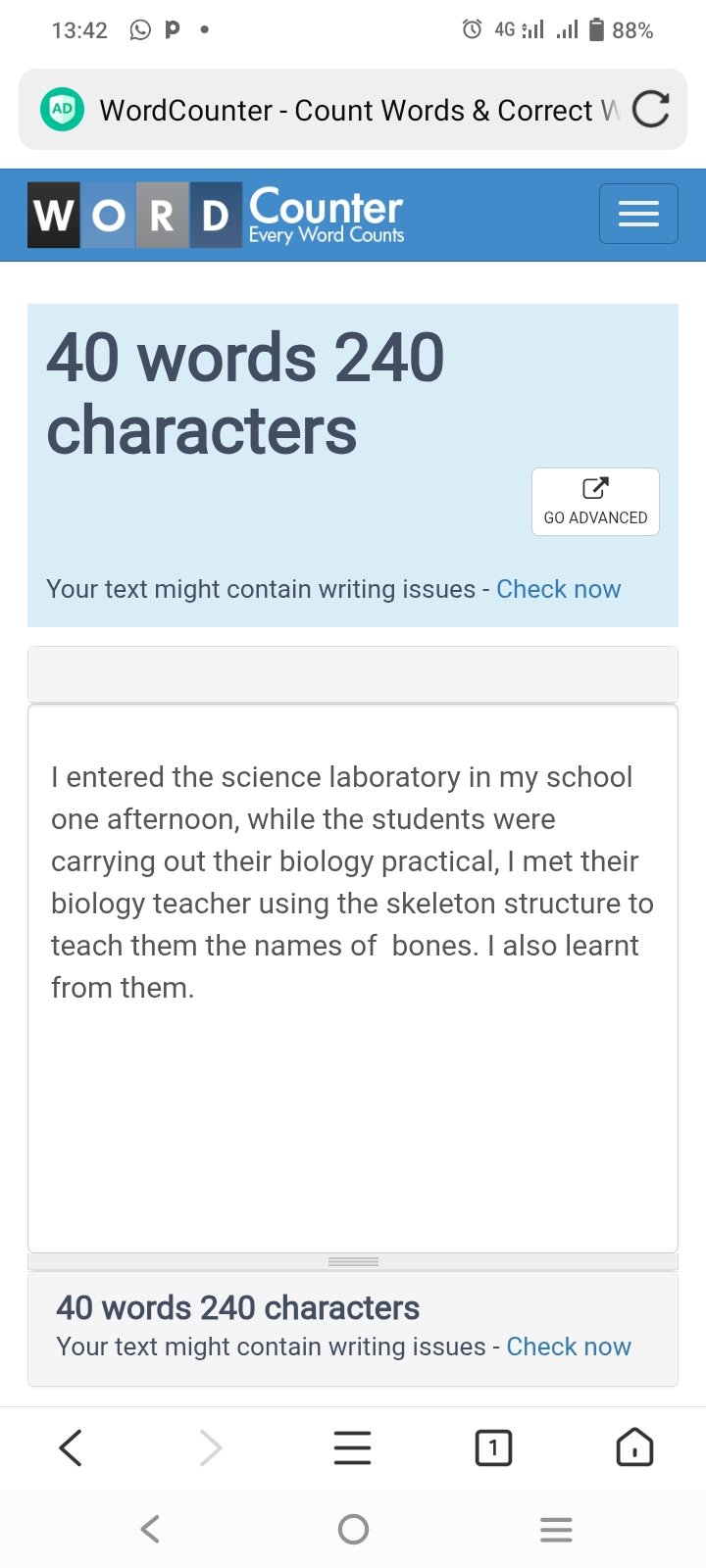Click bottom Check now link

pos(569,1347)
